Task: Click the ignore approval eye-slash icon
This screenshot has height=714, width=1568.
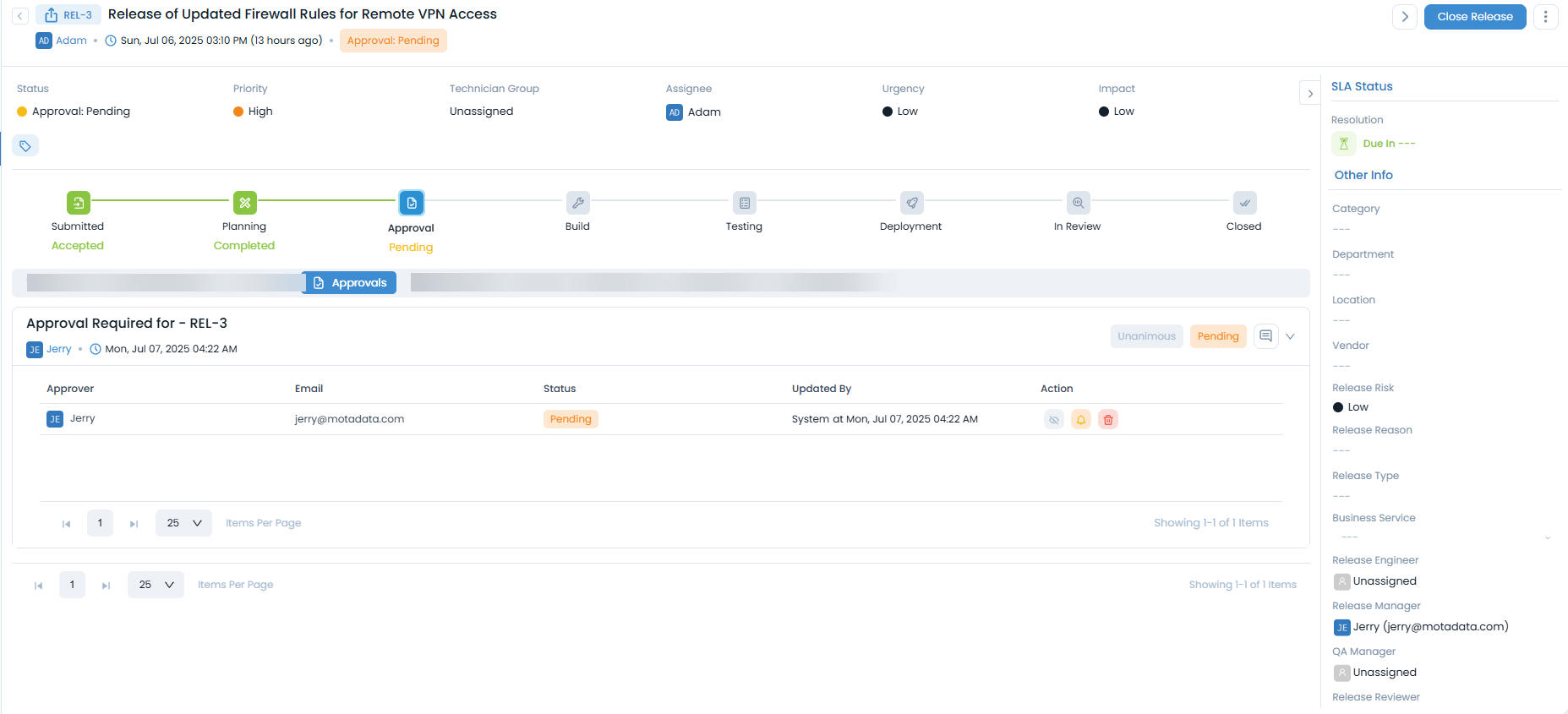Action: [x=1053, y=419]
